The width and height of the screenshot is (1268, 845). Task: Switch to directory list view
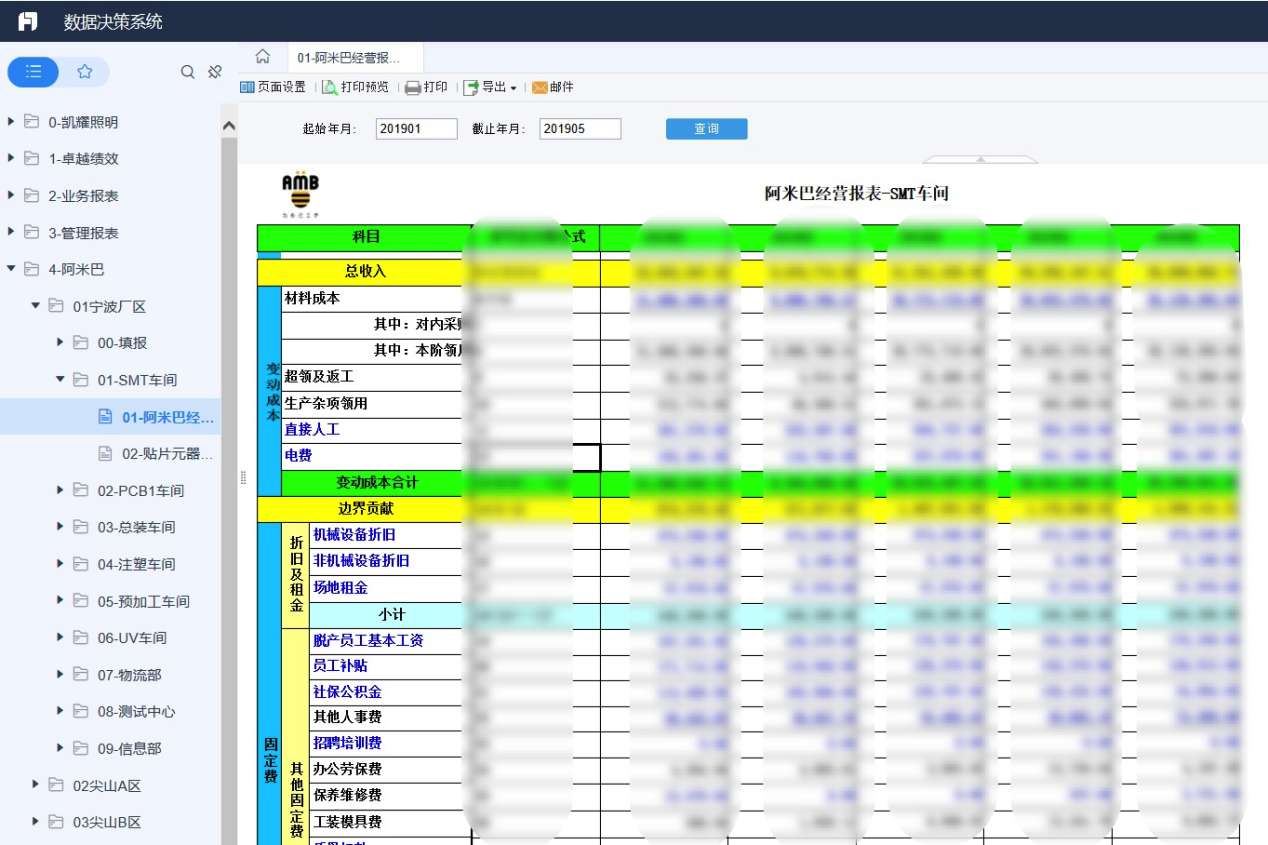pyautogui.click(x=34, y=72)
